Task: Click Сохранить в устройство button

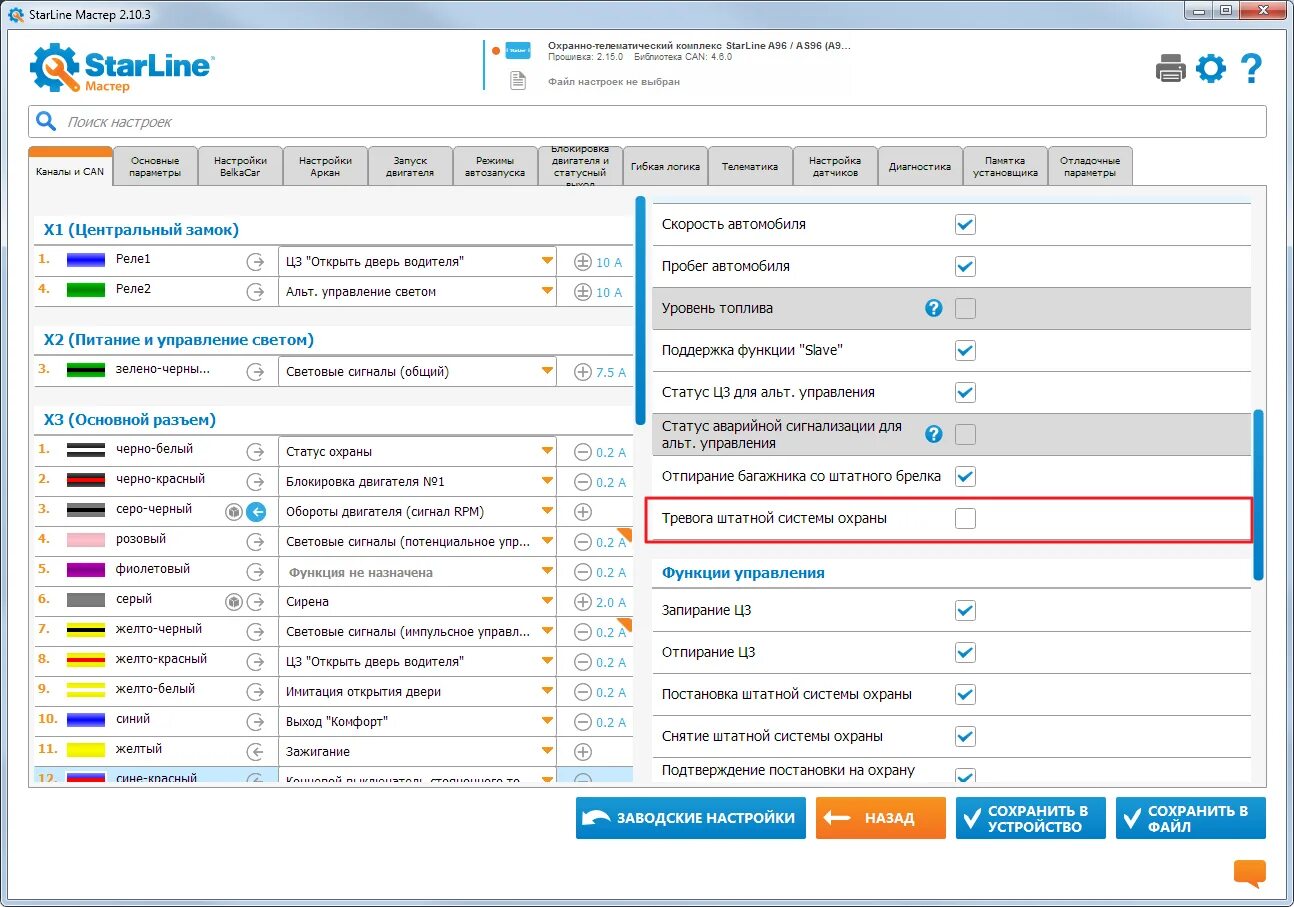Action: coord(1030,818)
